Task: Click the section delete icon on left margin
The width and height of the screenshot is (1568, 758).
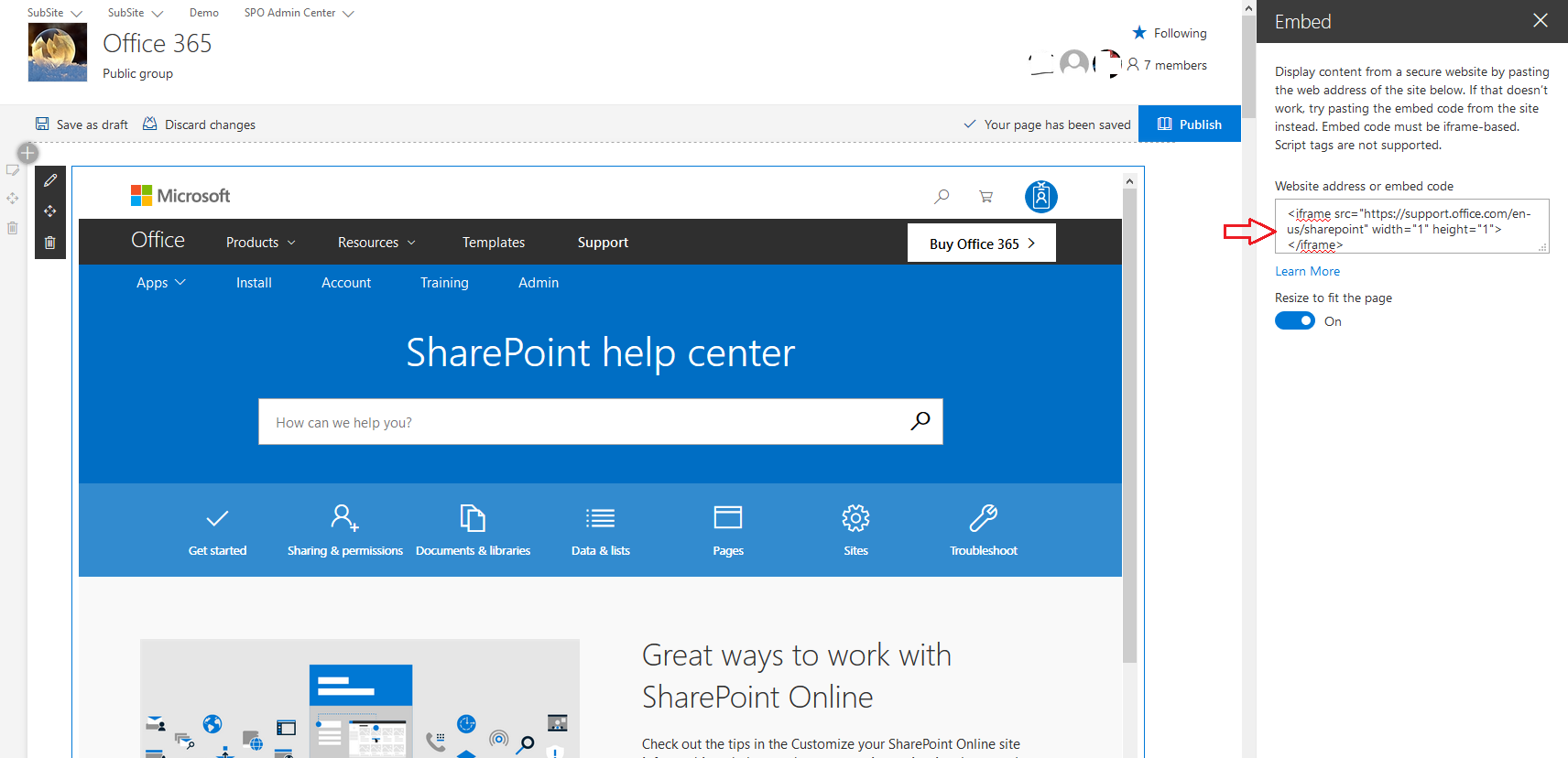Action: pos(13,228)
